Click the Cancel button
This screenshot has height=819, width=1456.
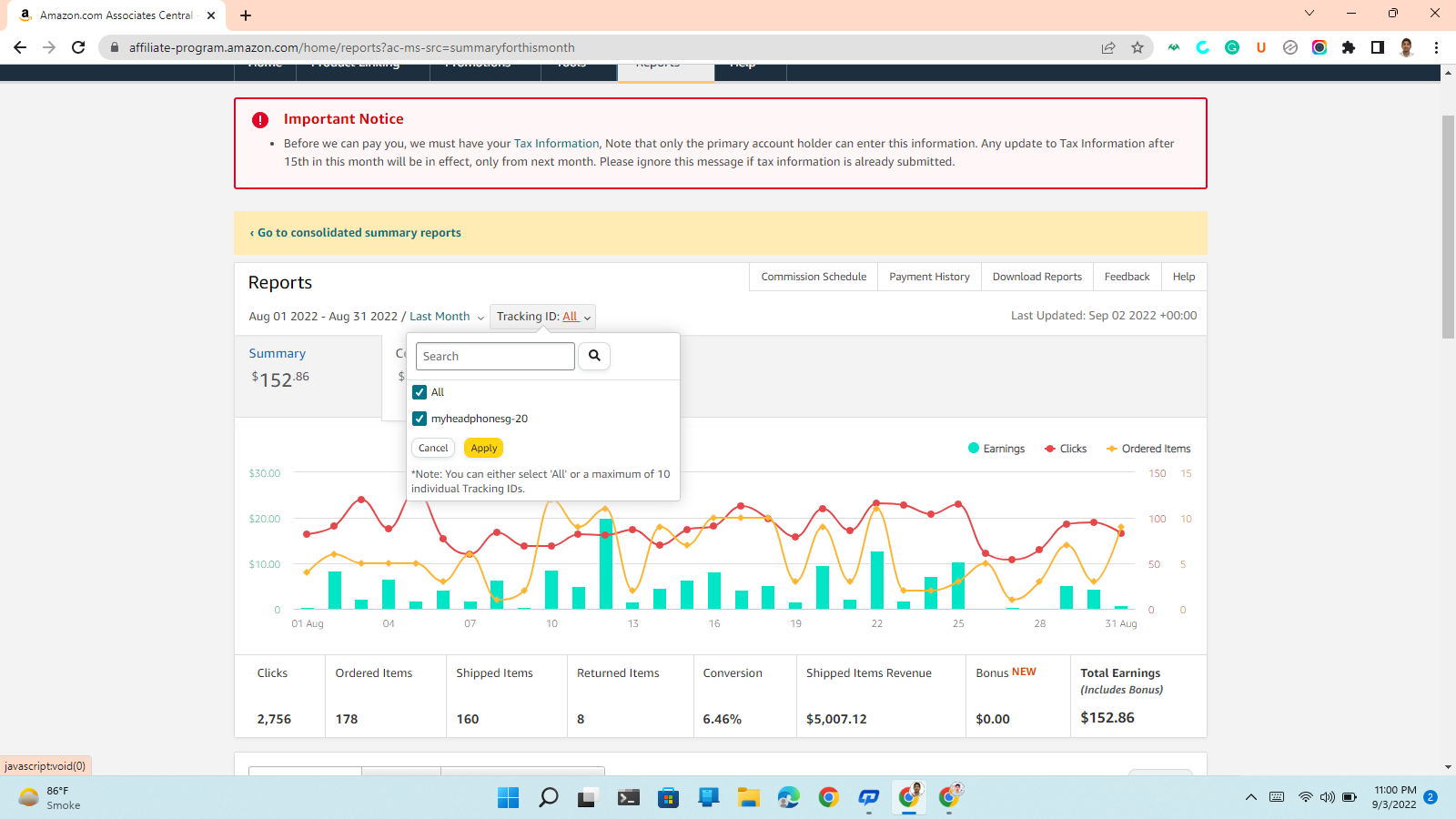[433, 448]
